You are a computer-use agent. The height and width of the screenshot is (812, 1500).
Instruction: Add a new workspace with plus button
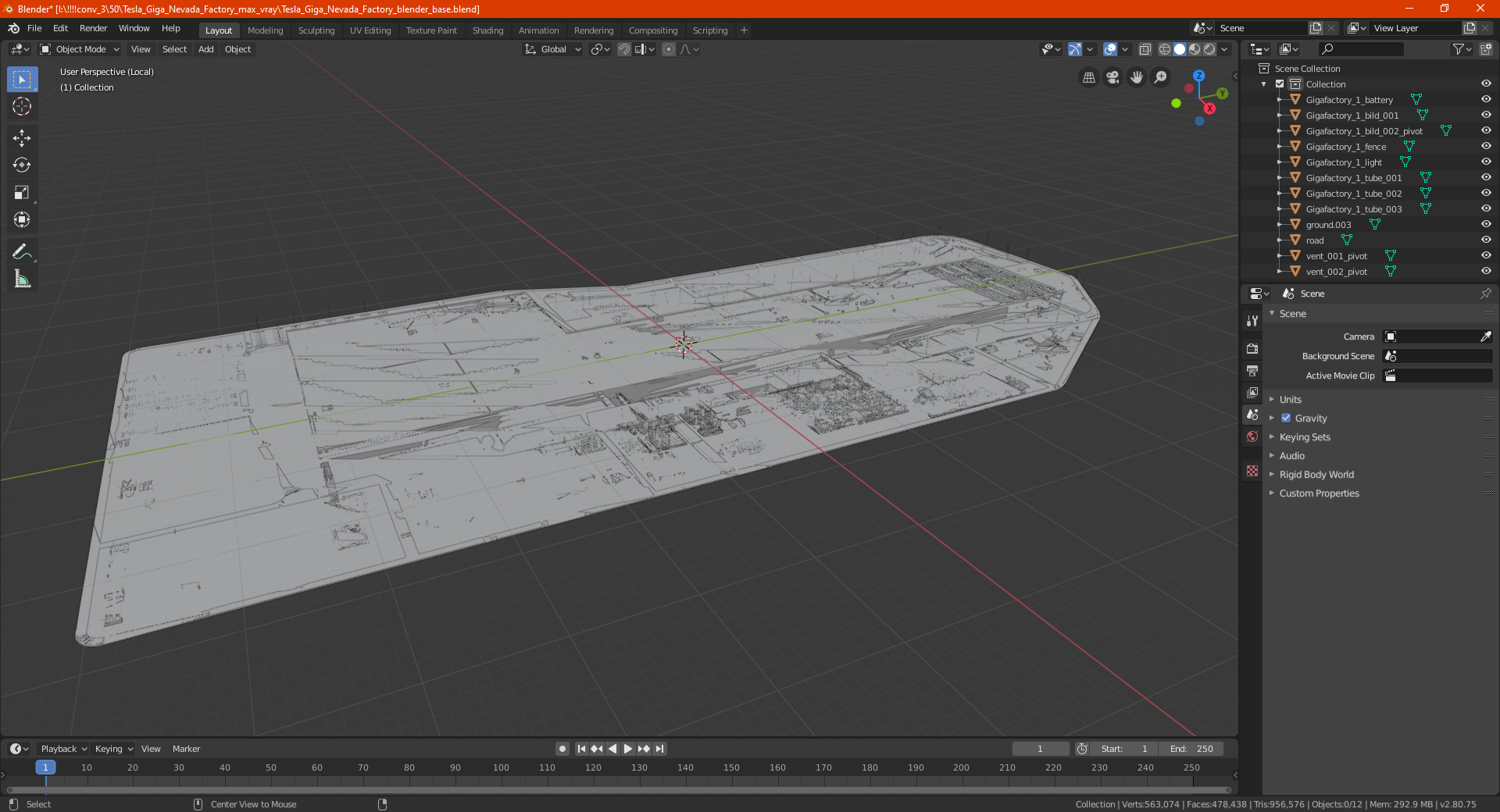[x=744, y=30]
